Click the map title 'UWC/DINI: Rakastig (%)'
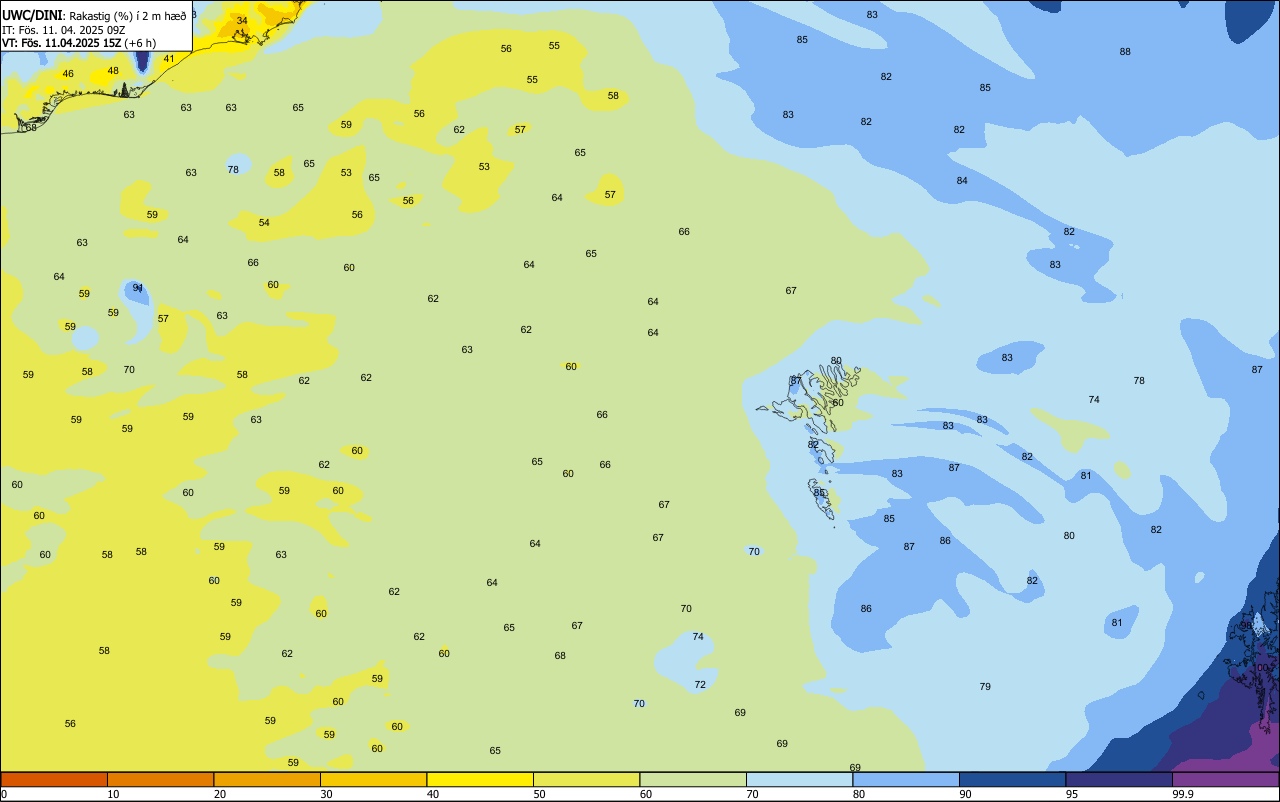 (65, 16)
